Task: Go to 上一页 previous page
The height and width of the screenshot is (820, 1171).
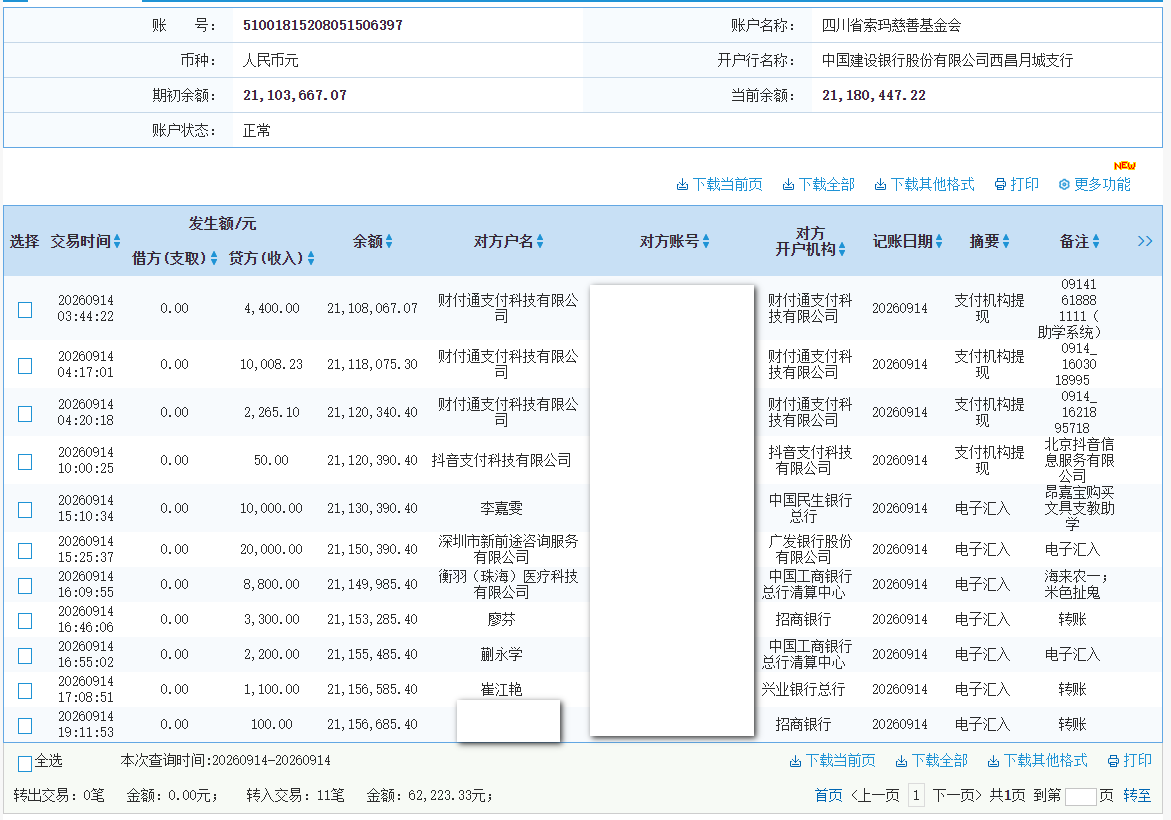Action: pyautogui.click(x=875, y=795)
